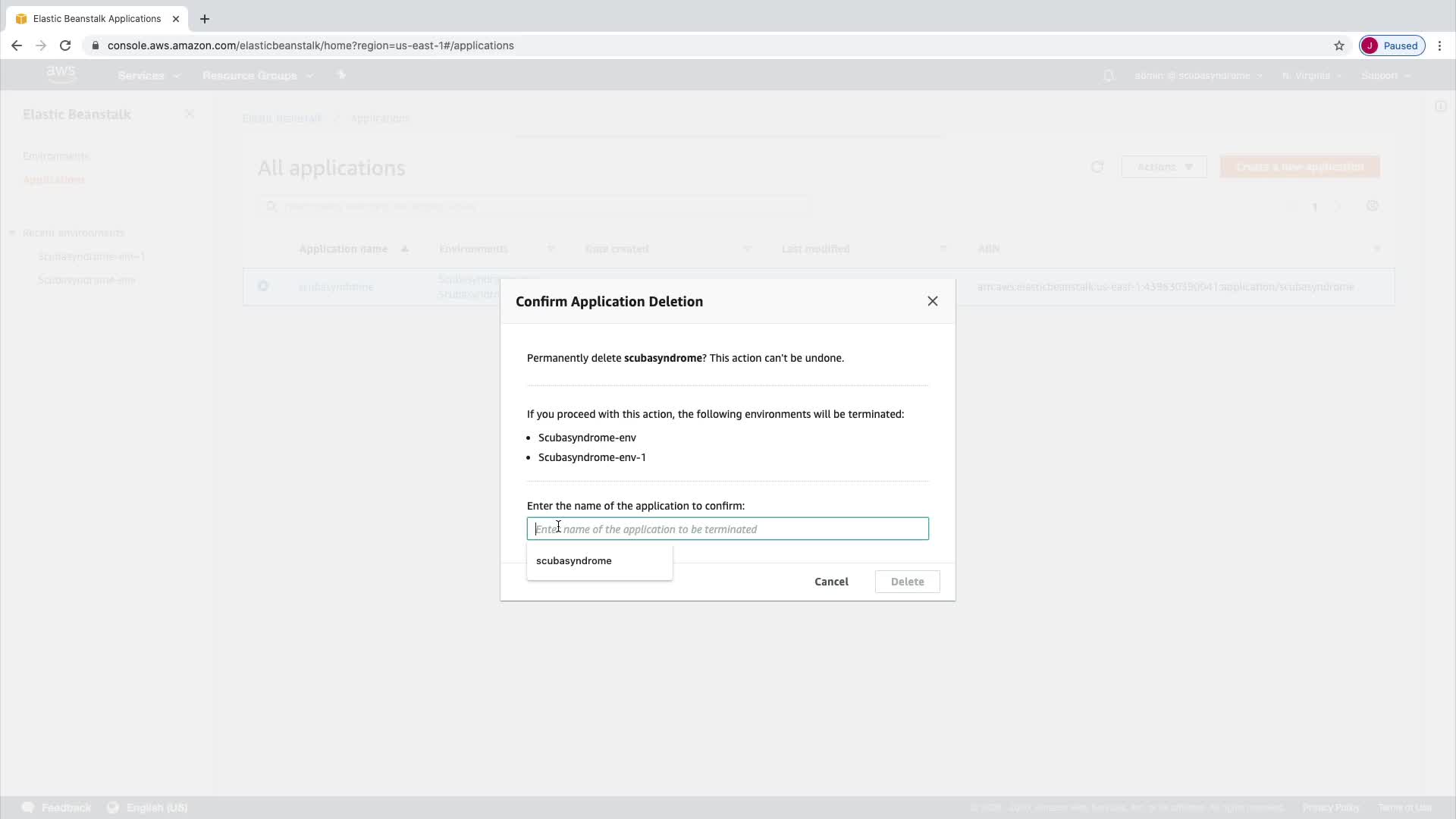
Task: Open table preferences gear icon
Action: 1372,206
